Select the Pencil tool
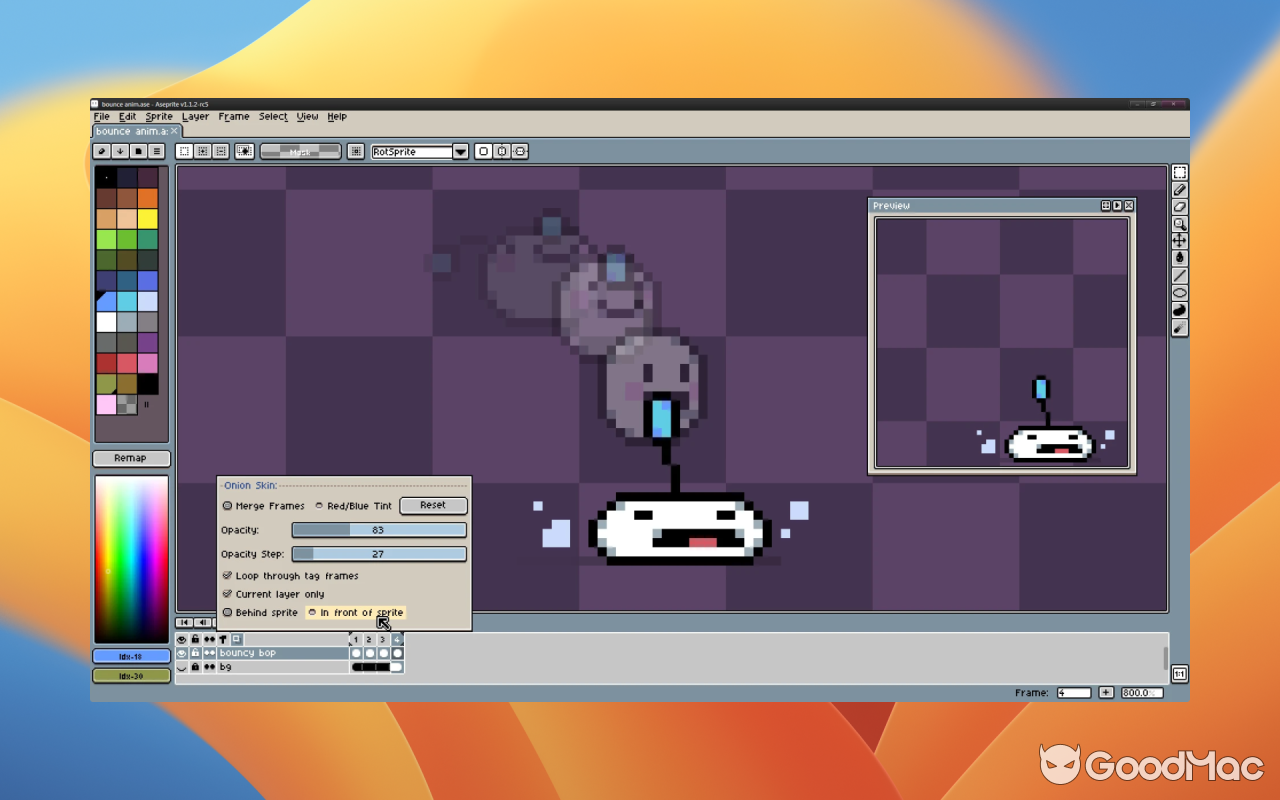This screenshot has height=800, width=1280. point(1180,190)
